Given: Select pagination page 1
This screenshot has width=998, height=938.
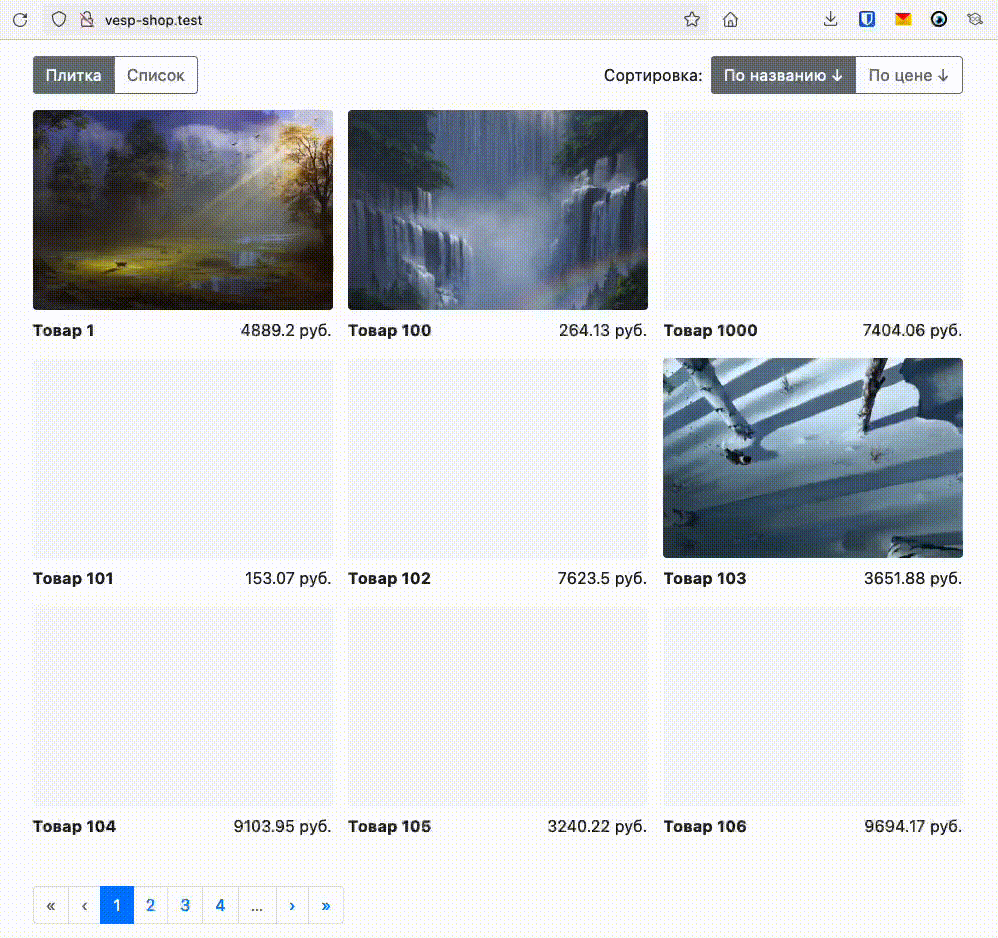Looking at the screenshot, I should [117, 905].
